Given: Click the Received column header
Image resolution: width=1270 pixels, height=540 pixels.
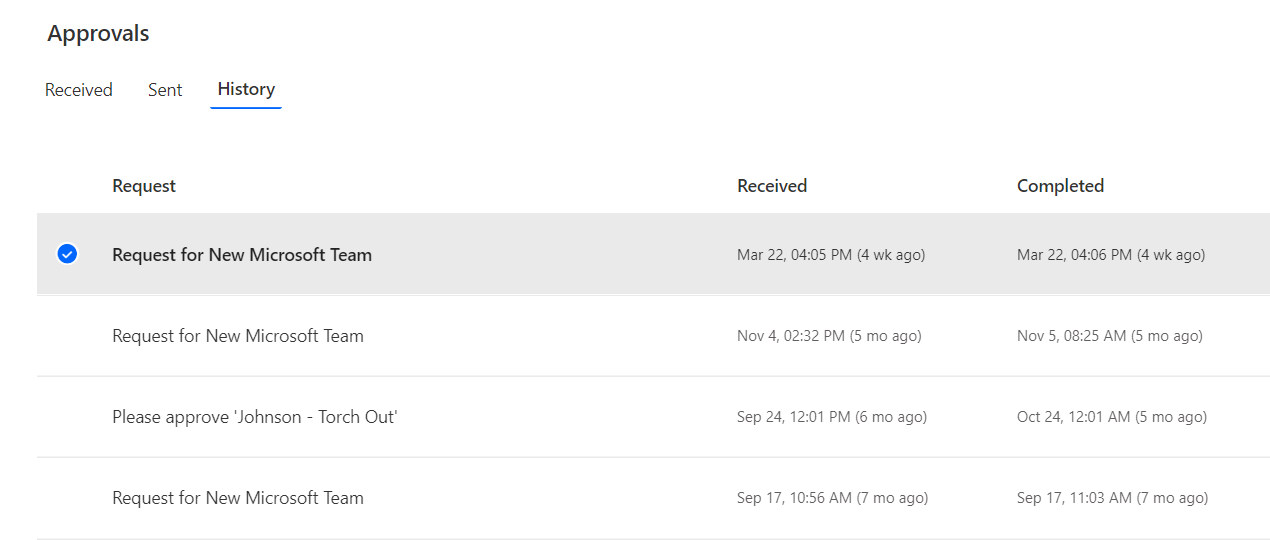Looking at the screenshot, I should point(772,186).
